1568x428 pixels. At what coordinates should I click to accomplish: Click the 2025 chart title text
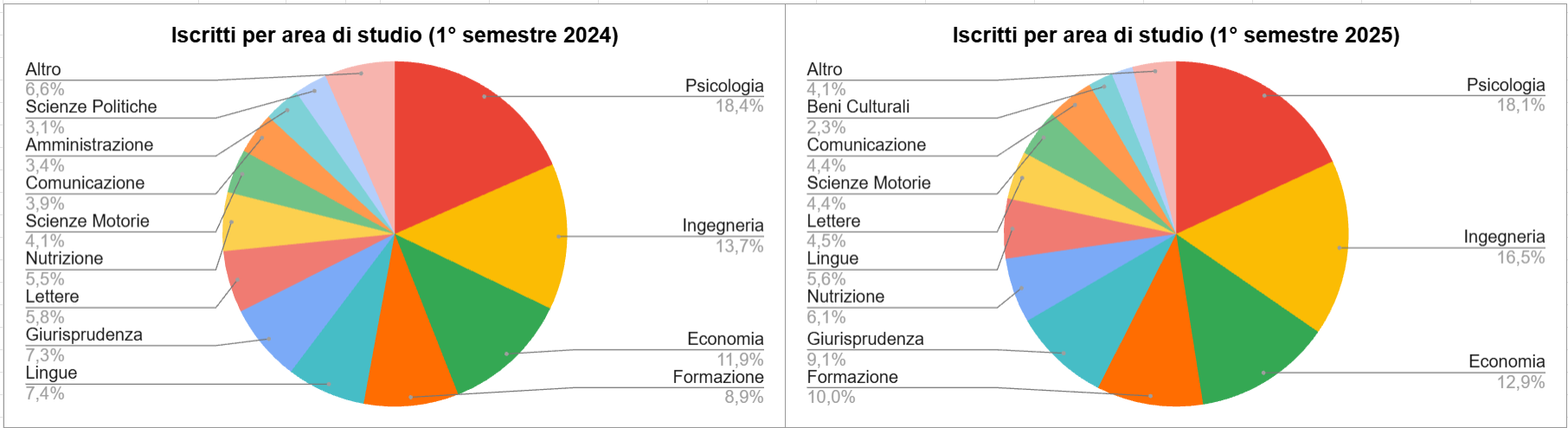tap(1176, 35)
